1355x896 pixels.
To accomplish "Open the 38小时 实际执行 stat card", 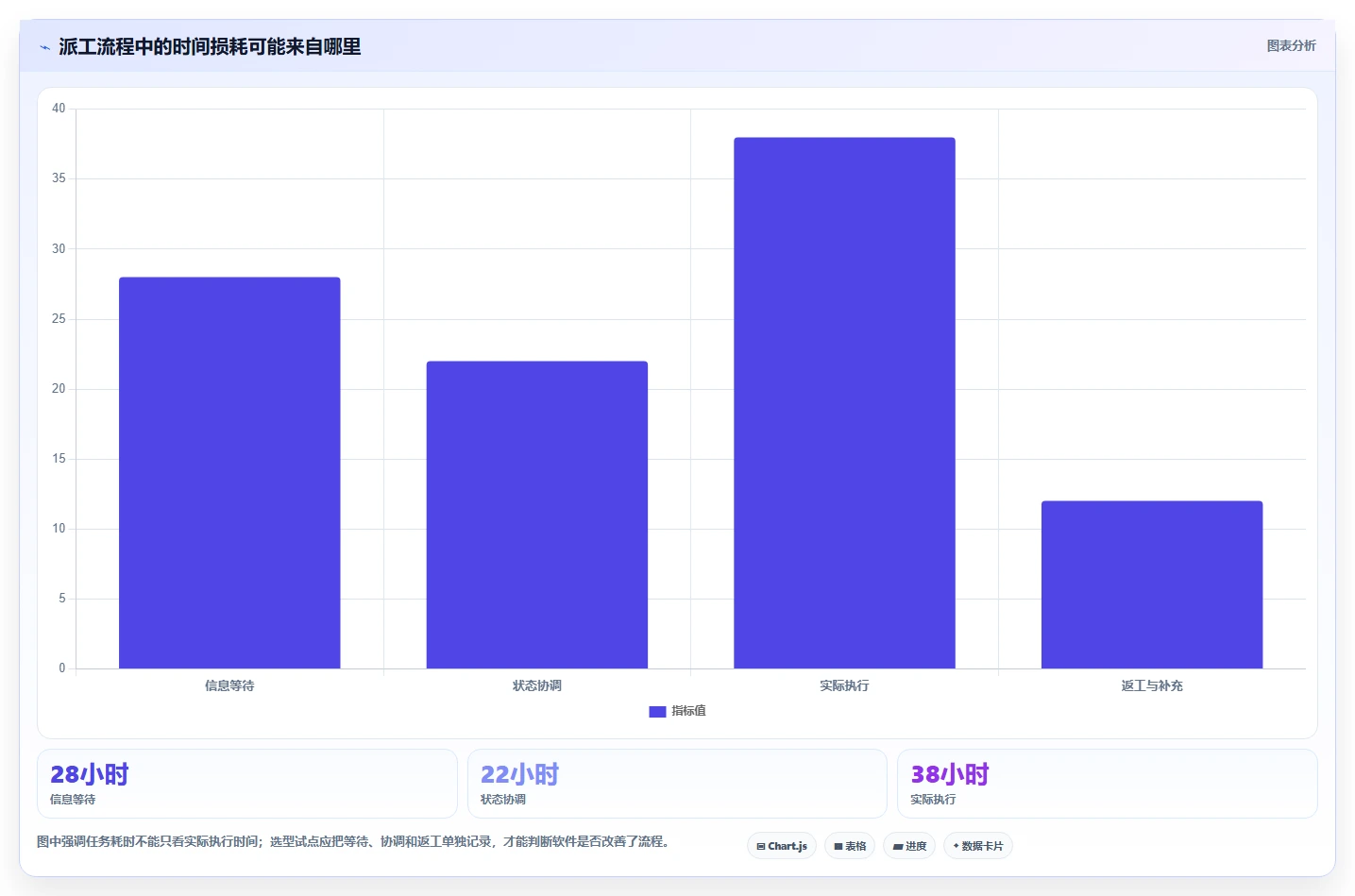I will 1107,784.
